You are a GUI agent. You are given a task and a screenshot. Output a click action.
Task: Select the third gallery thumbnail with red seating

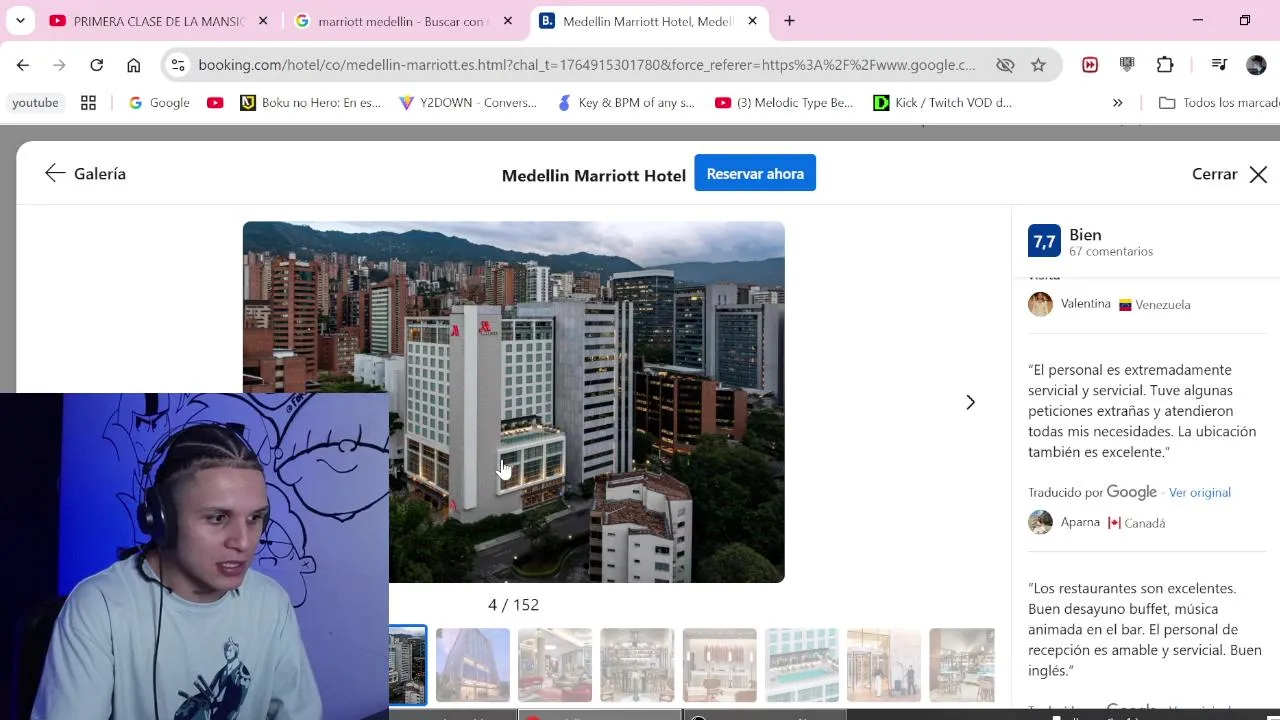[555, 665]
